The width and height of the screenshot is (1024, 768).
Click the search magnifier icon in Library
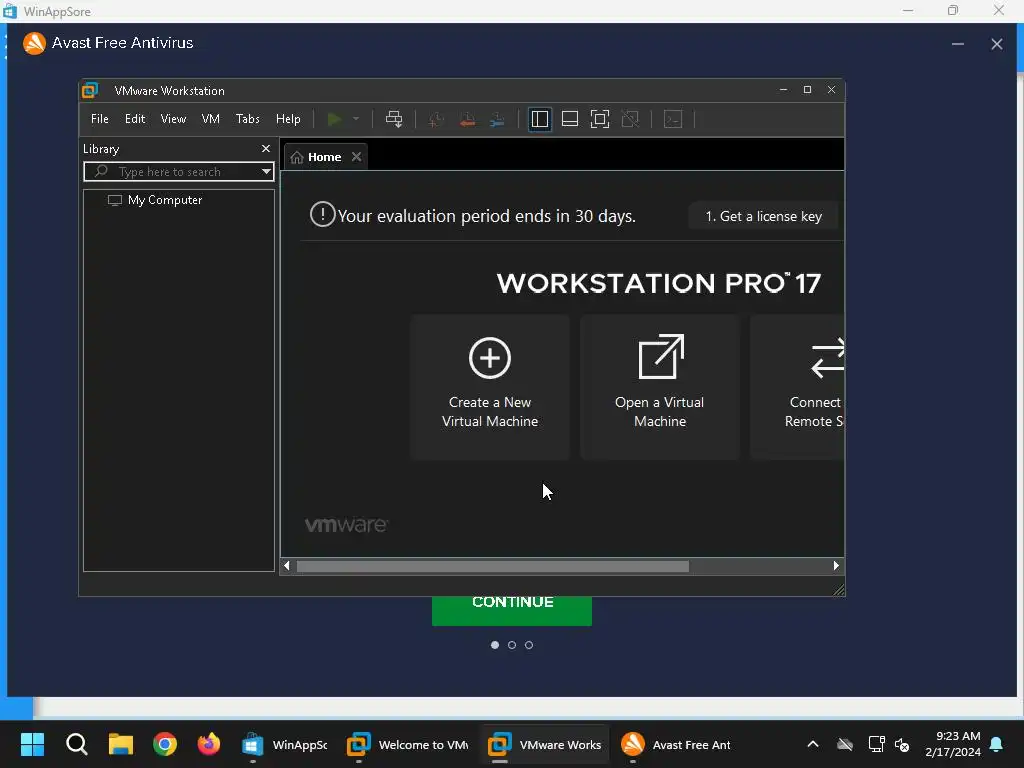(x=101, y=171)
